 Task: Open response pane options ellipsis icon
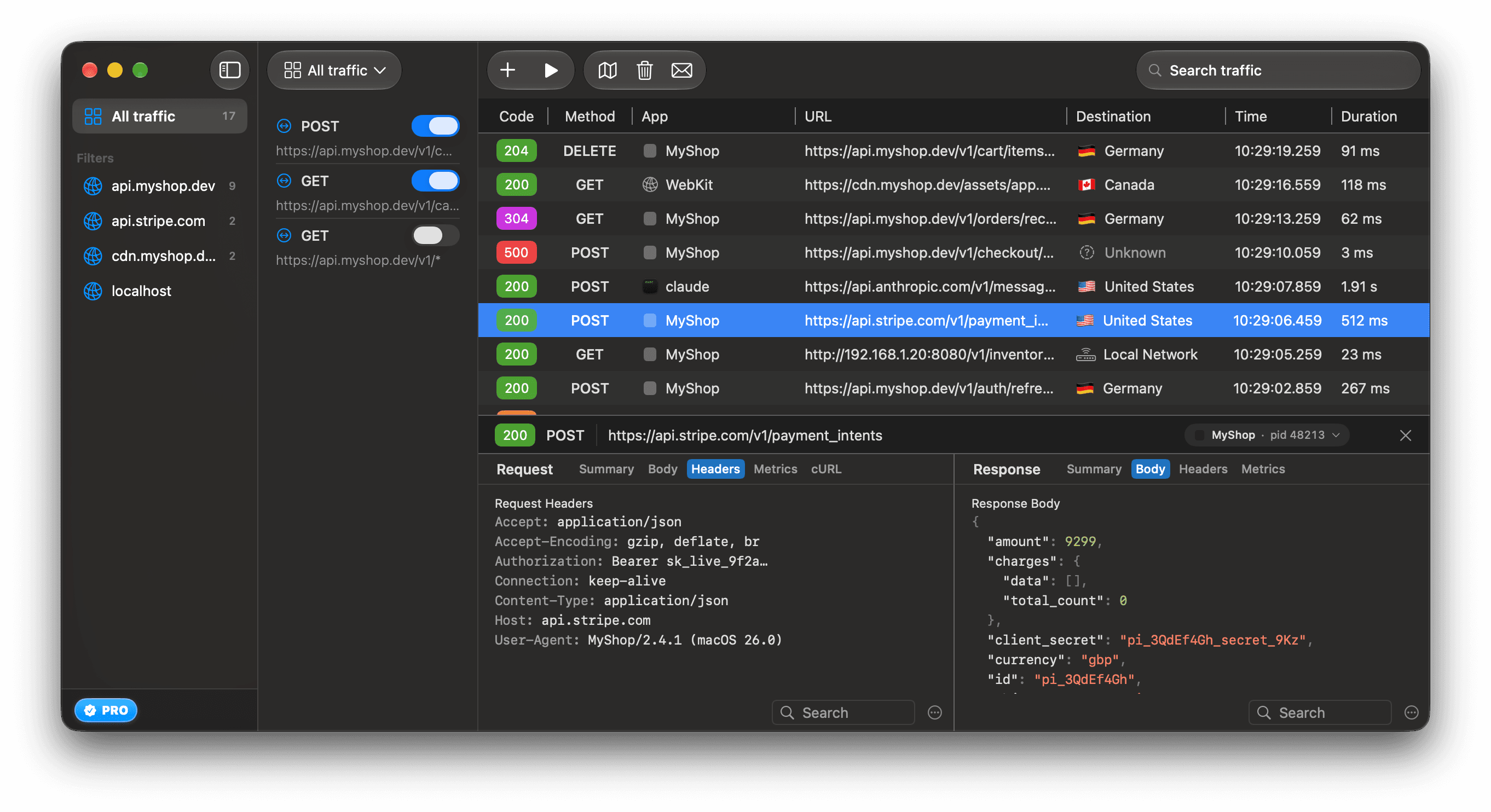coord(1411,712)
